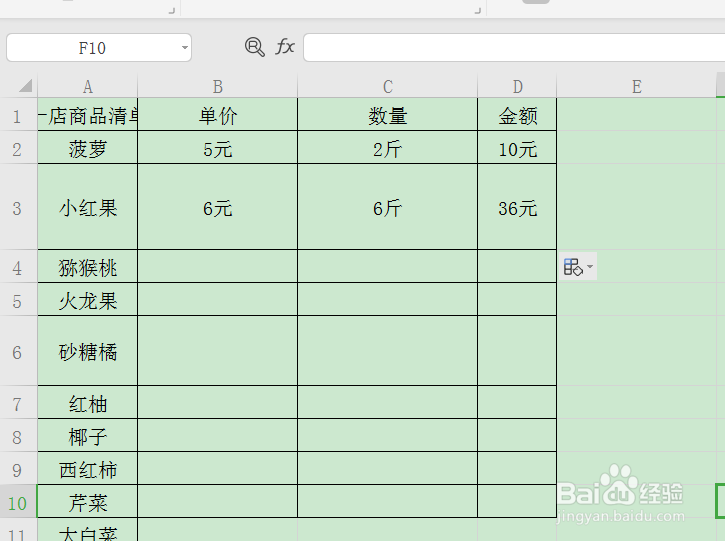Select column B header
Screen dimensions: 725x541
pyautogui.click(x=217, y=86)
